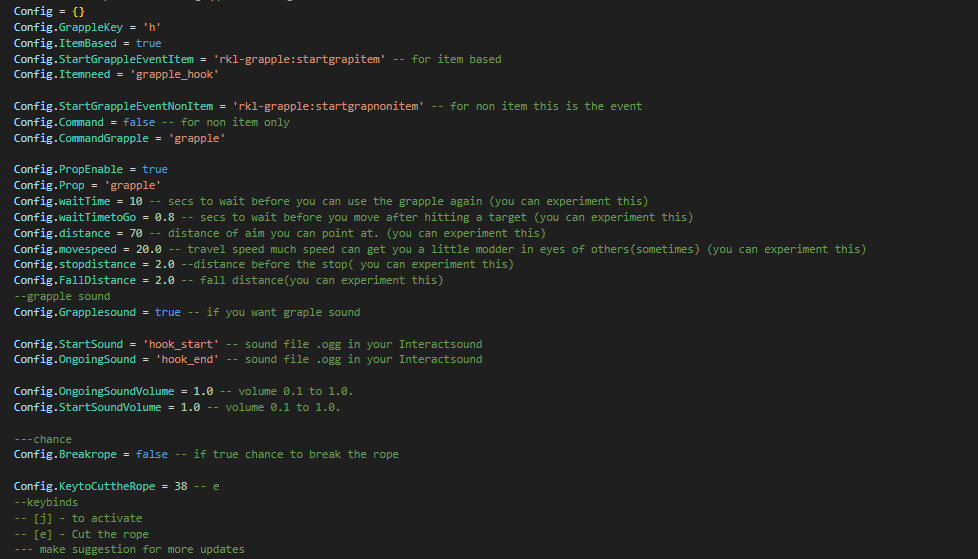Click the true value of Config.ItemBased
The width and height of the screenshot is (978, 559).
(x=148, y=43)
